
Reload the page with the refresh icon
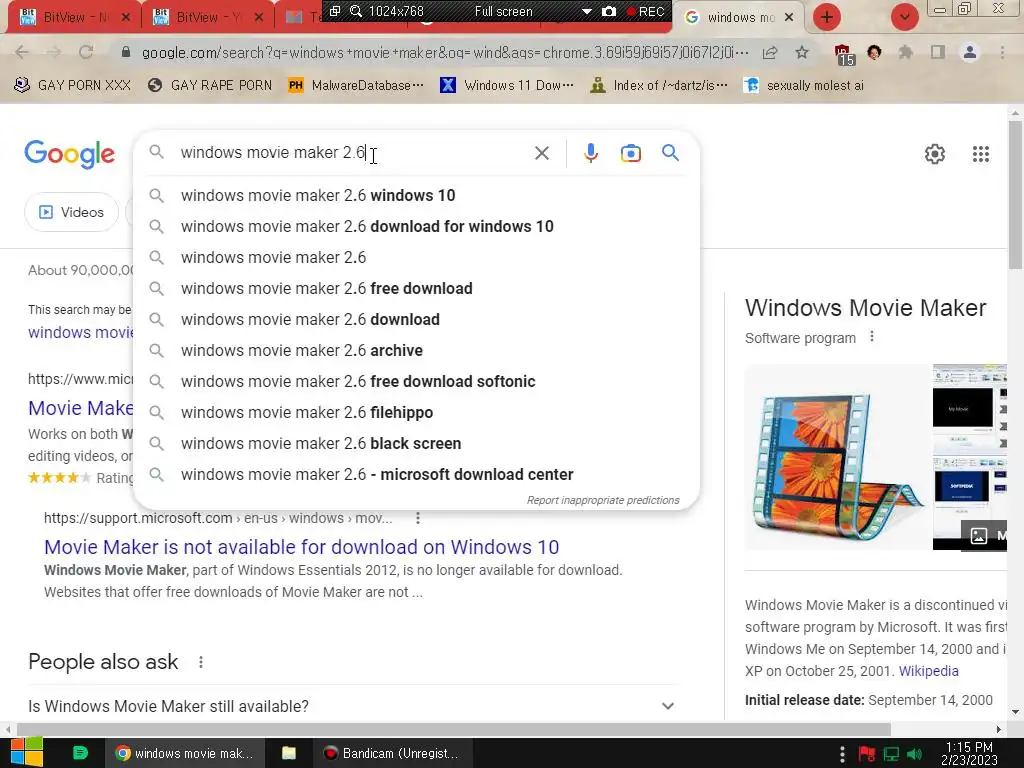click(x=86, y=52)
